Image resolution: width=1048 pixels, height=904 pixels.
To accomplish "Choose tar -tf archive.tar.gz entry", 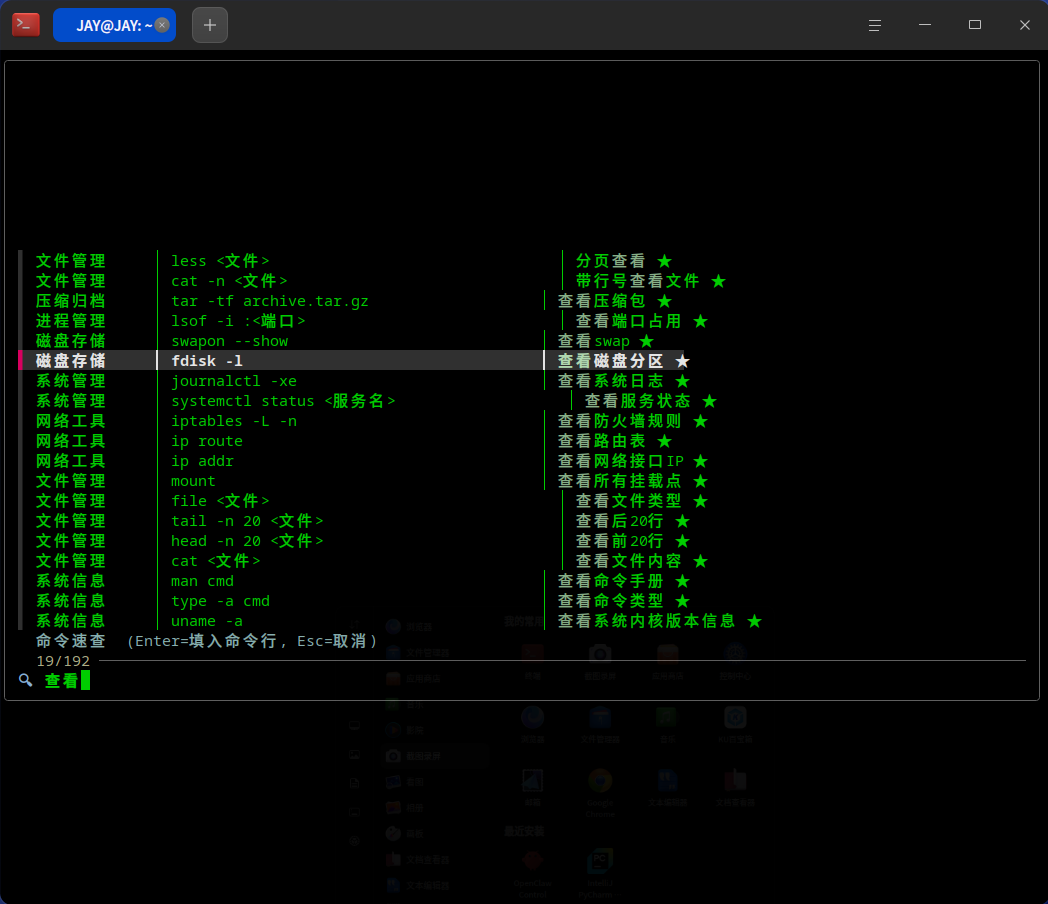I will [269, 301].
